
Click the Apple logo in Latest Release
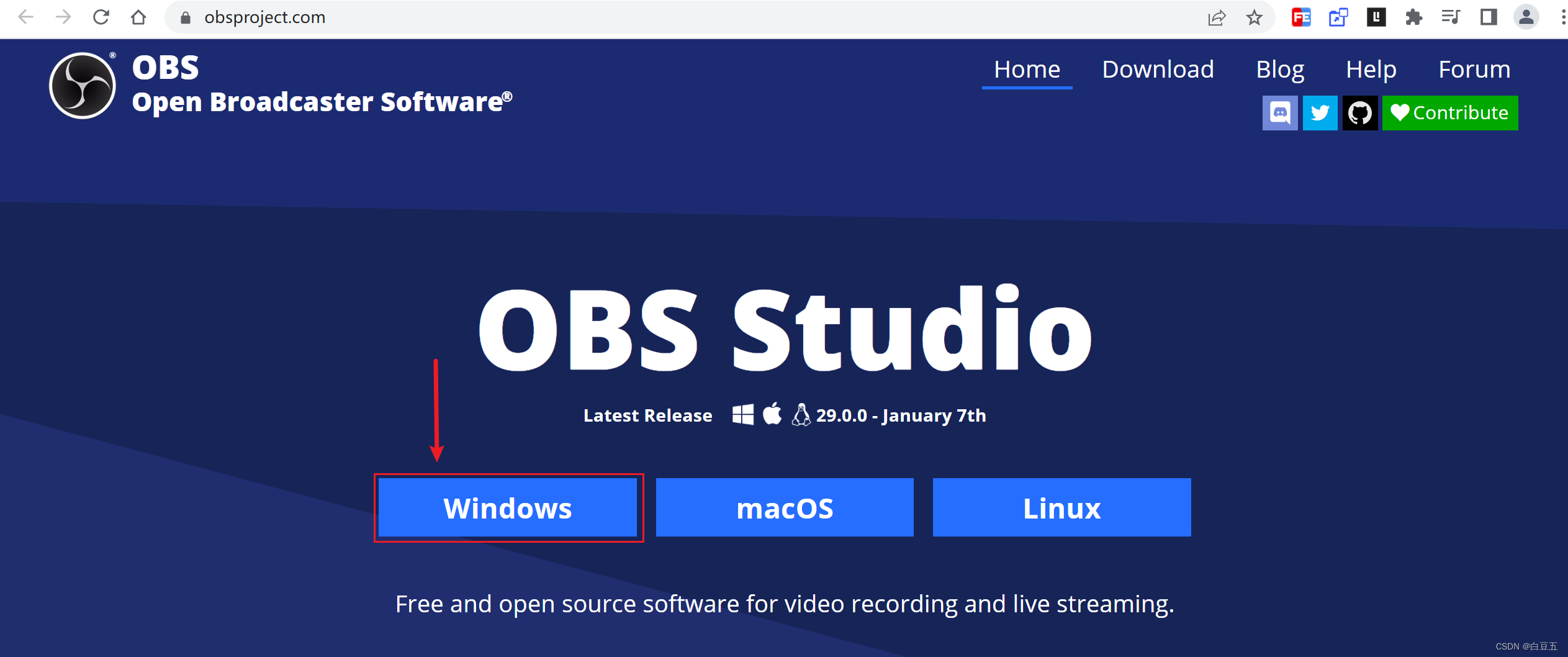pos(772,414)
